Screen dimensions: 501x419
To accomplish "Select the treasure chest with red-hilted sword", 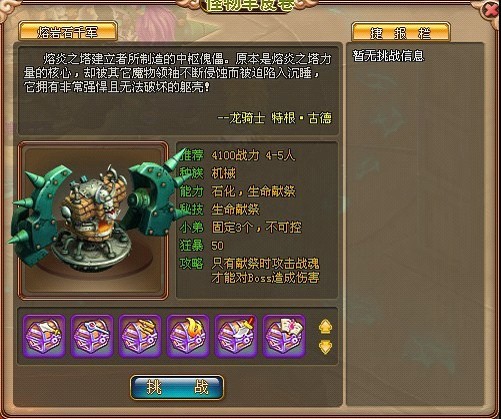I will (236, 336).
